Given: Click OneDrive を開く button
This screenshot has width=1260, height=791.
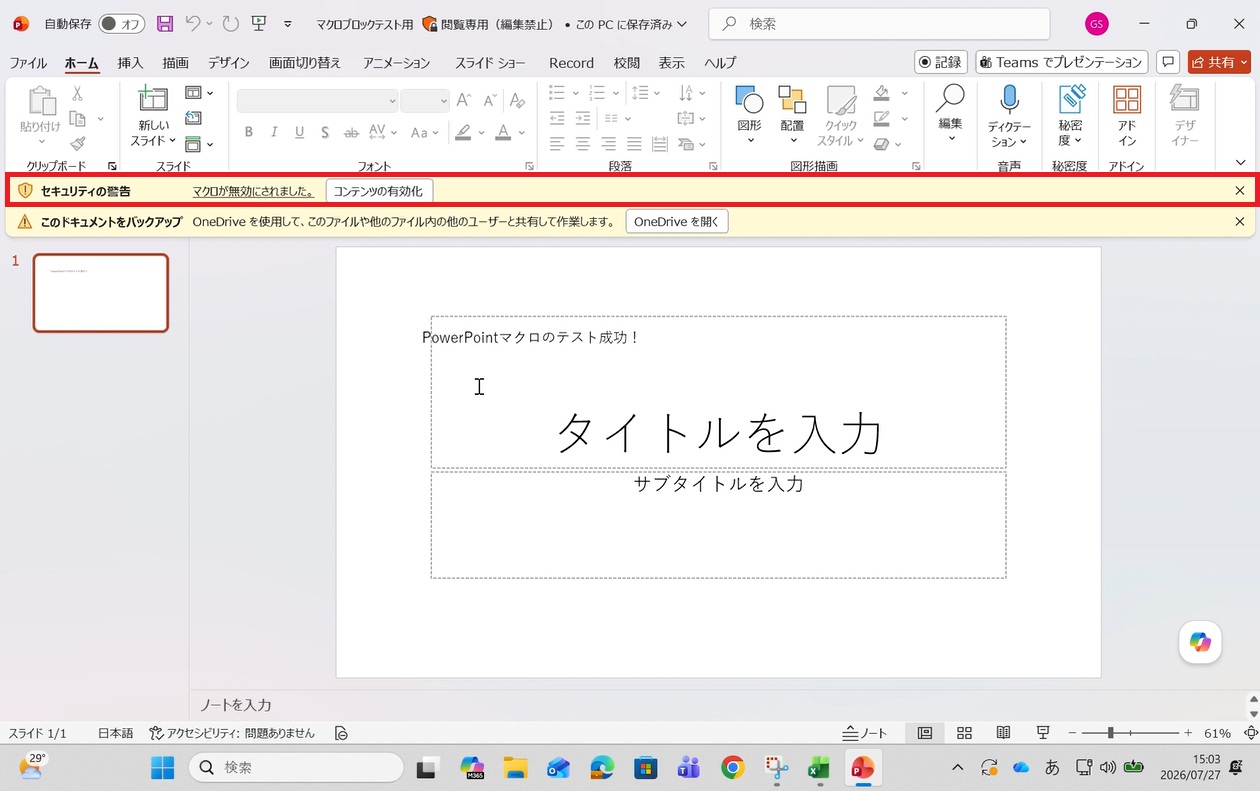Looking at the screenshot, I should [x=677, y=221].
